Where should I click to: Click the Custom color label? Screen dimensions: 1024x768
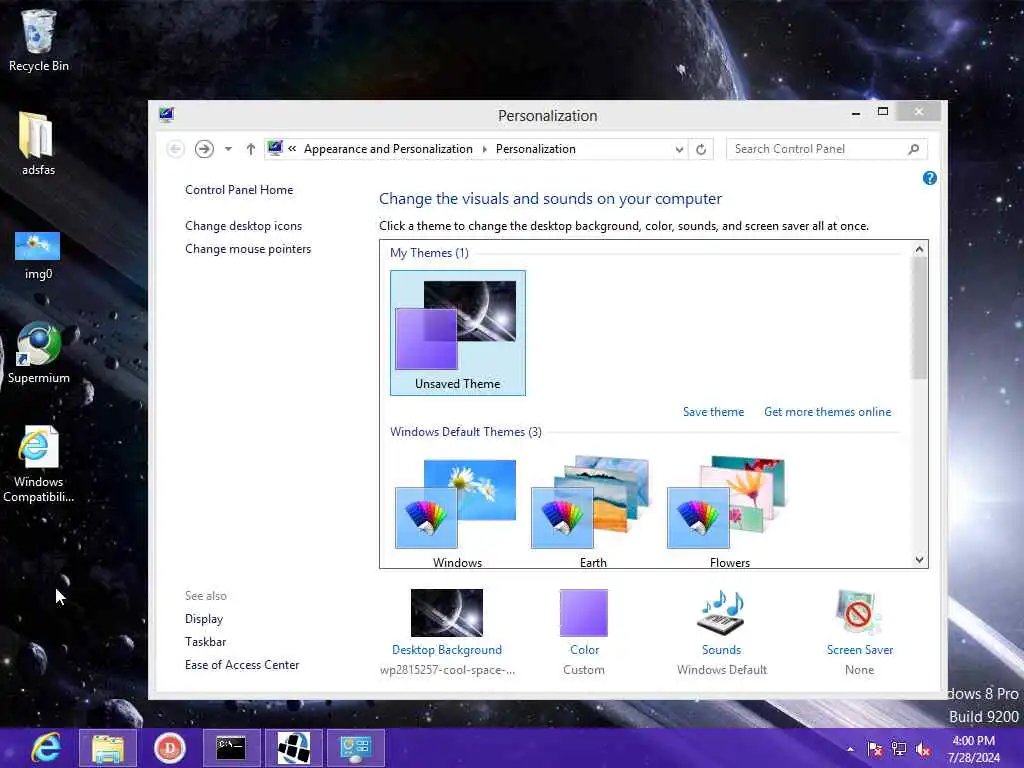584,669
